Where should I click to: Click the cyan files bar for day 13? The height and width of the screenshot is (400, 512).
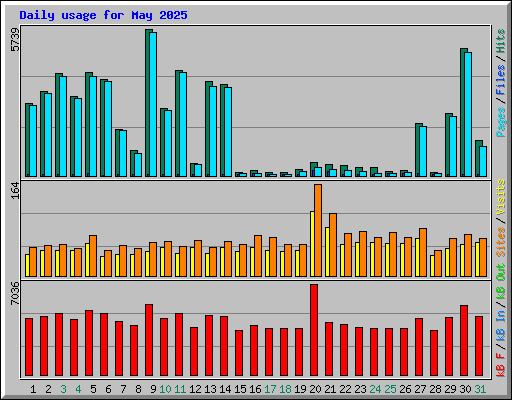coord(213,131)
